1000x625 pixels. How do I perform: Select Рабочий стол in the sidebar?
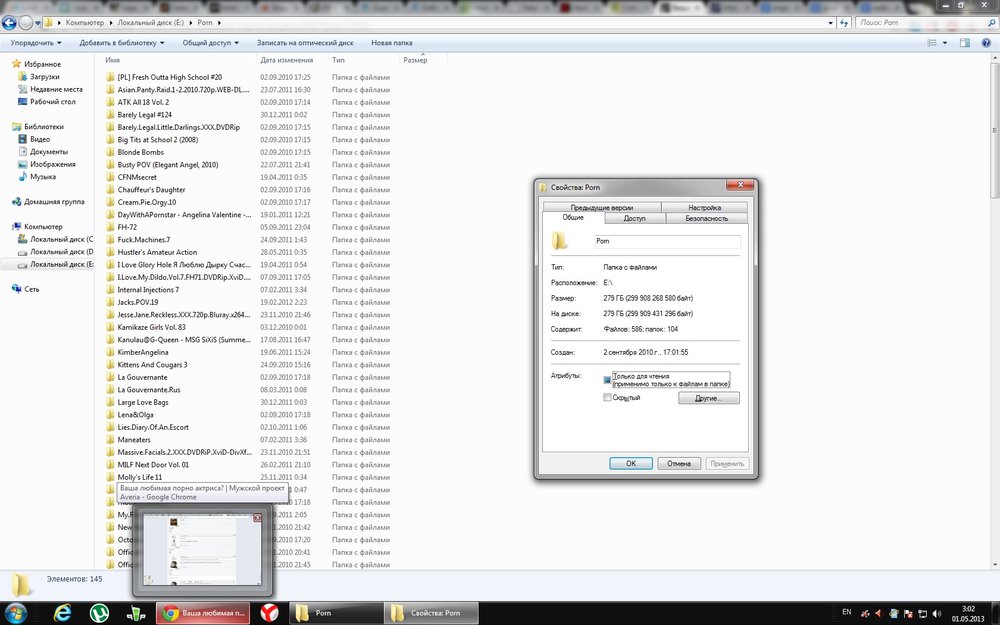coord(52,101)
